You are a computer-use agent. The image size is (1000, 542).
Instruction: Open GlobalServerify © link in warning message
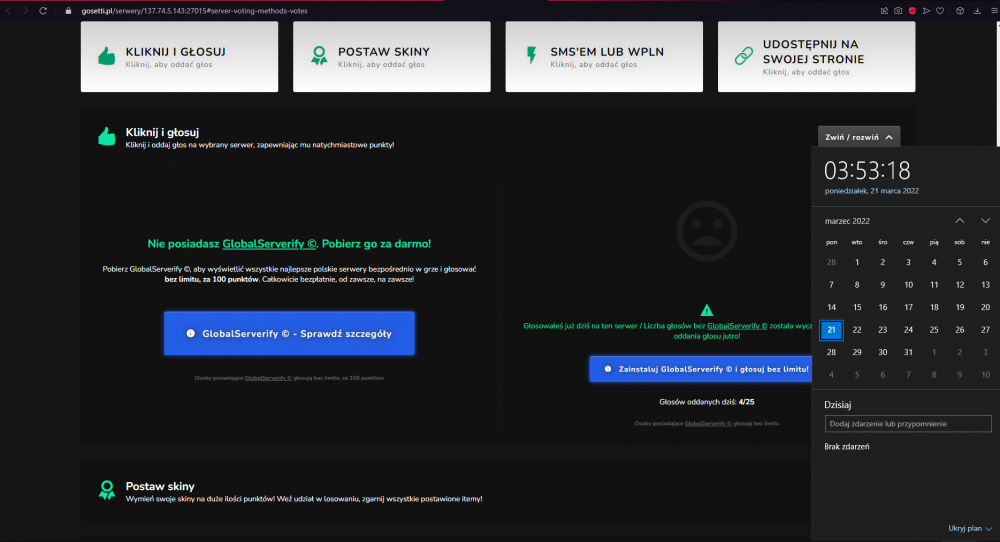click(737, 326)
